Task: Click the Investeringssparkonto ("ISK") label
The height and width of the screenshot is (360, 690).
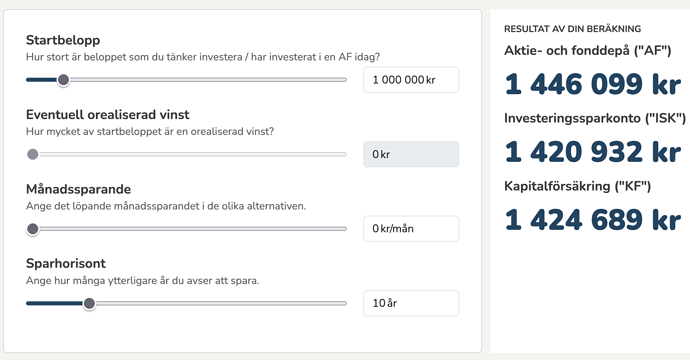Action: click(x=595, y=118)
